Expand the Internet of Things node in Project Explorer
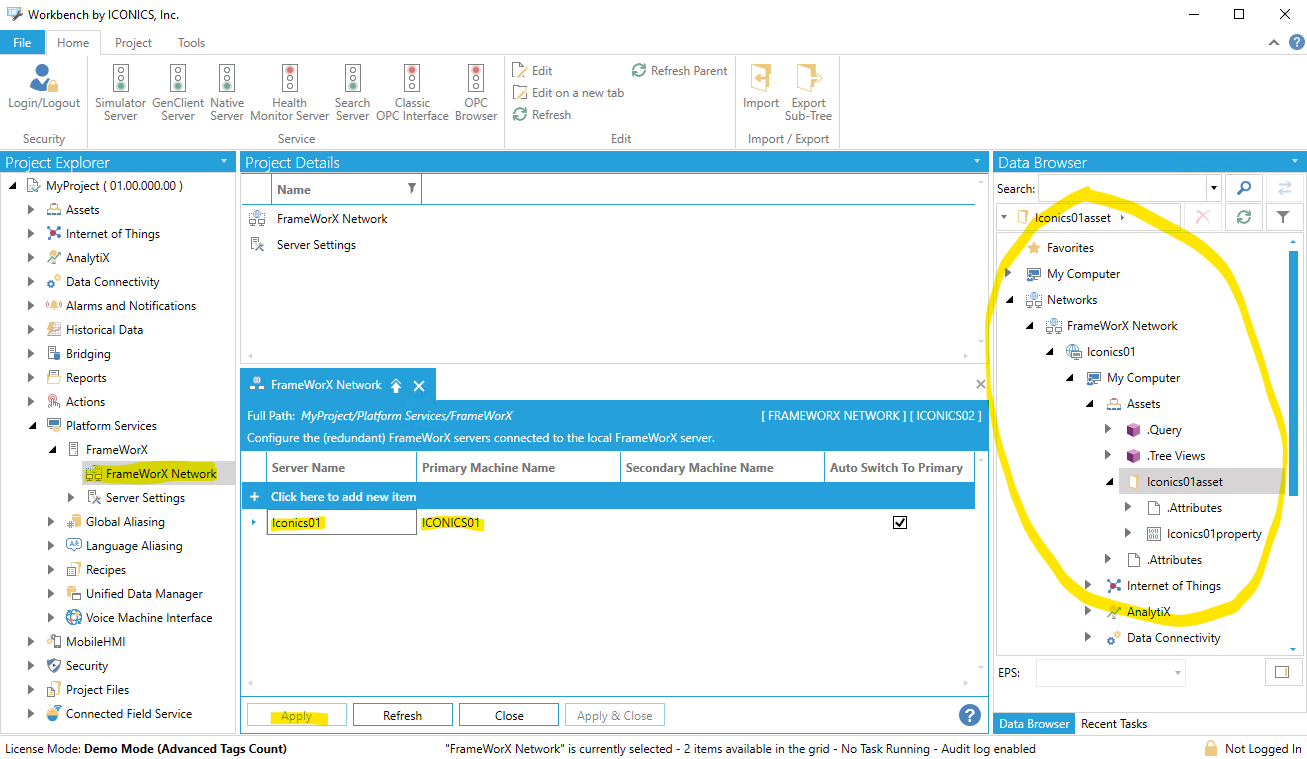 [32, 234]
